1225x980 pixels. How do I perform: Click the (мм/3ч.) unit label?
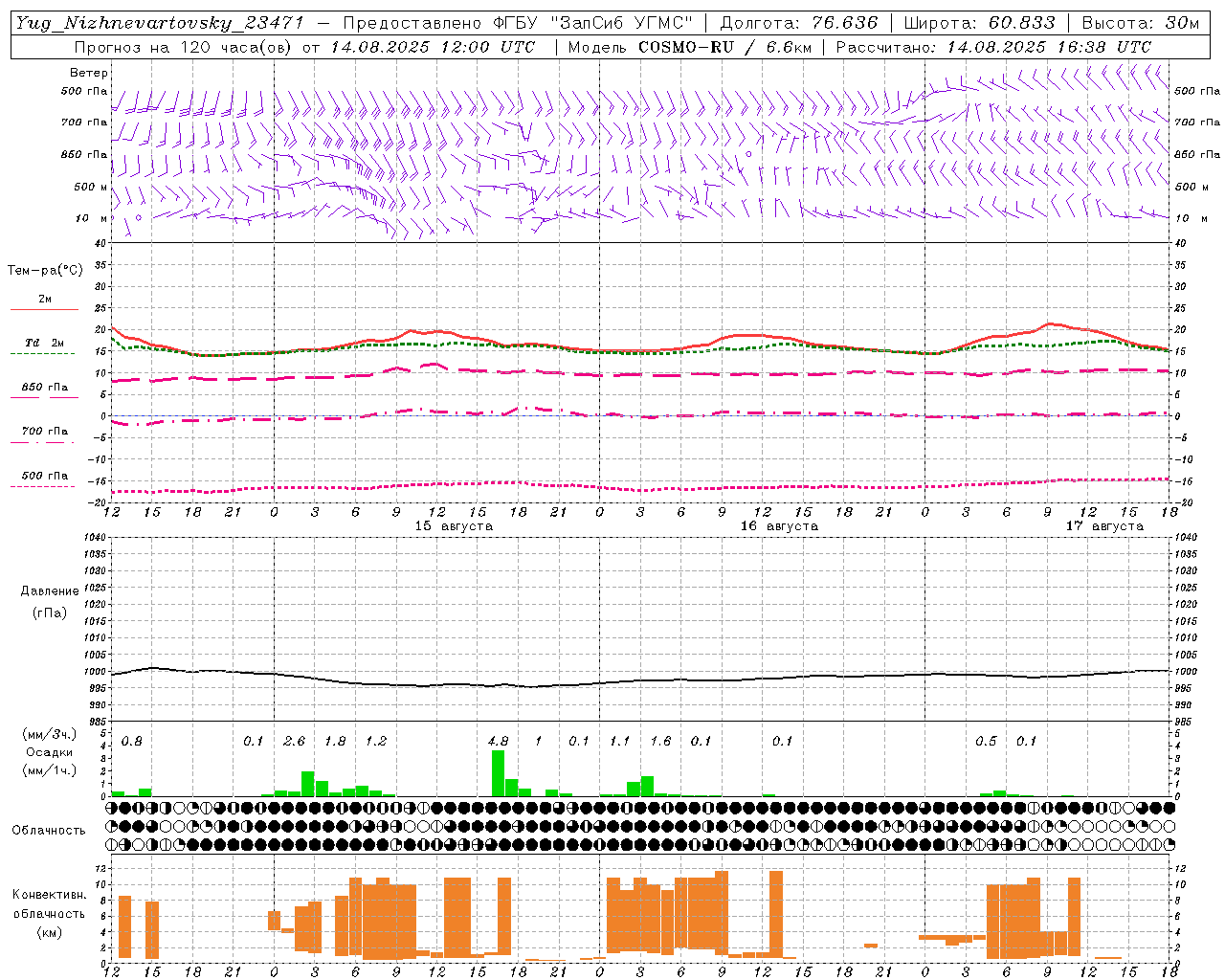(x=49, y=735)
